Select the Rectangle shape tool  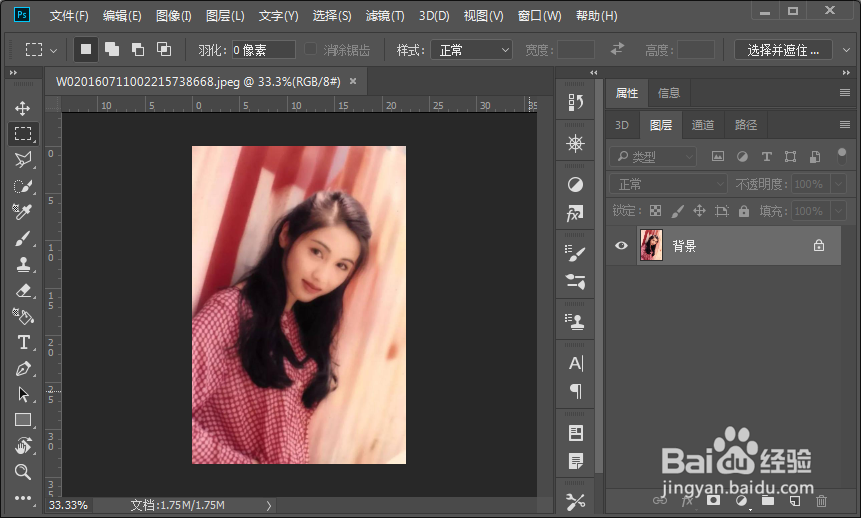pos(23,420)
